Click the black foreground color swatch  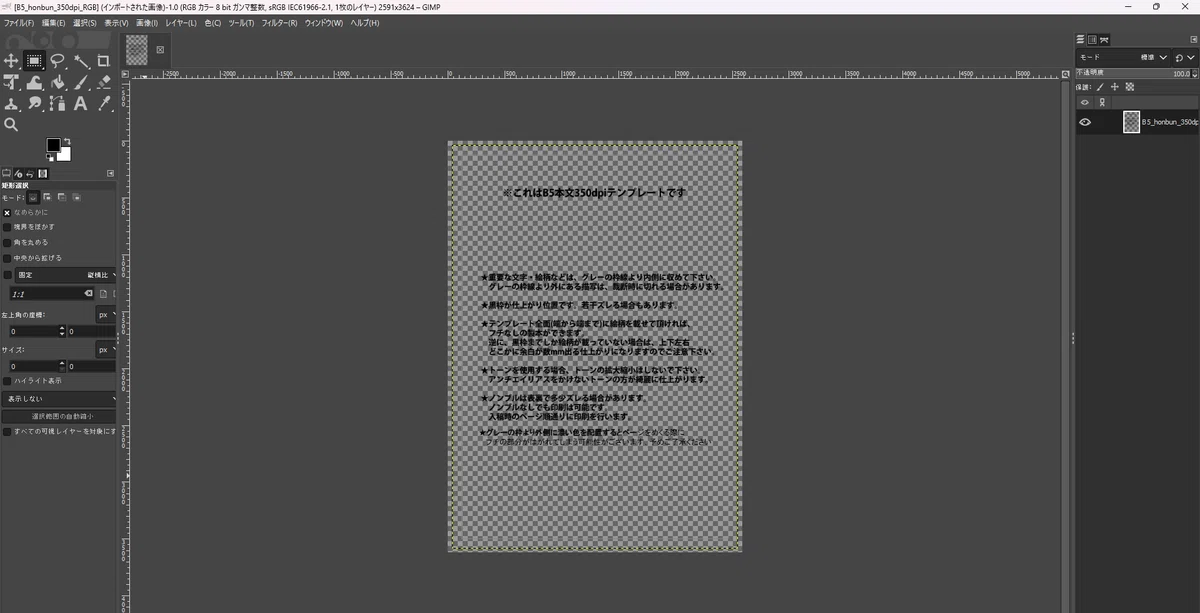coord(53,145)
